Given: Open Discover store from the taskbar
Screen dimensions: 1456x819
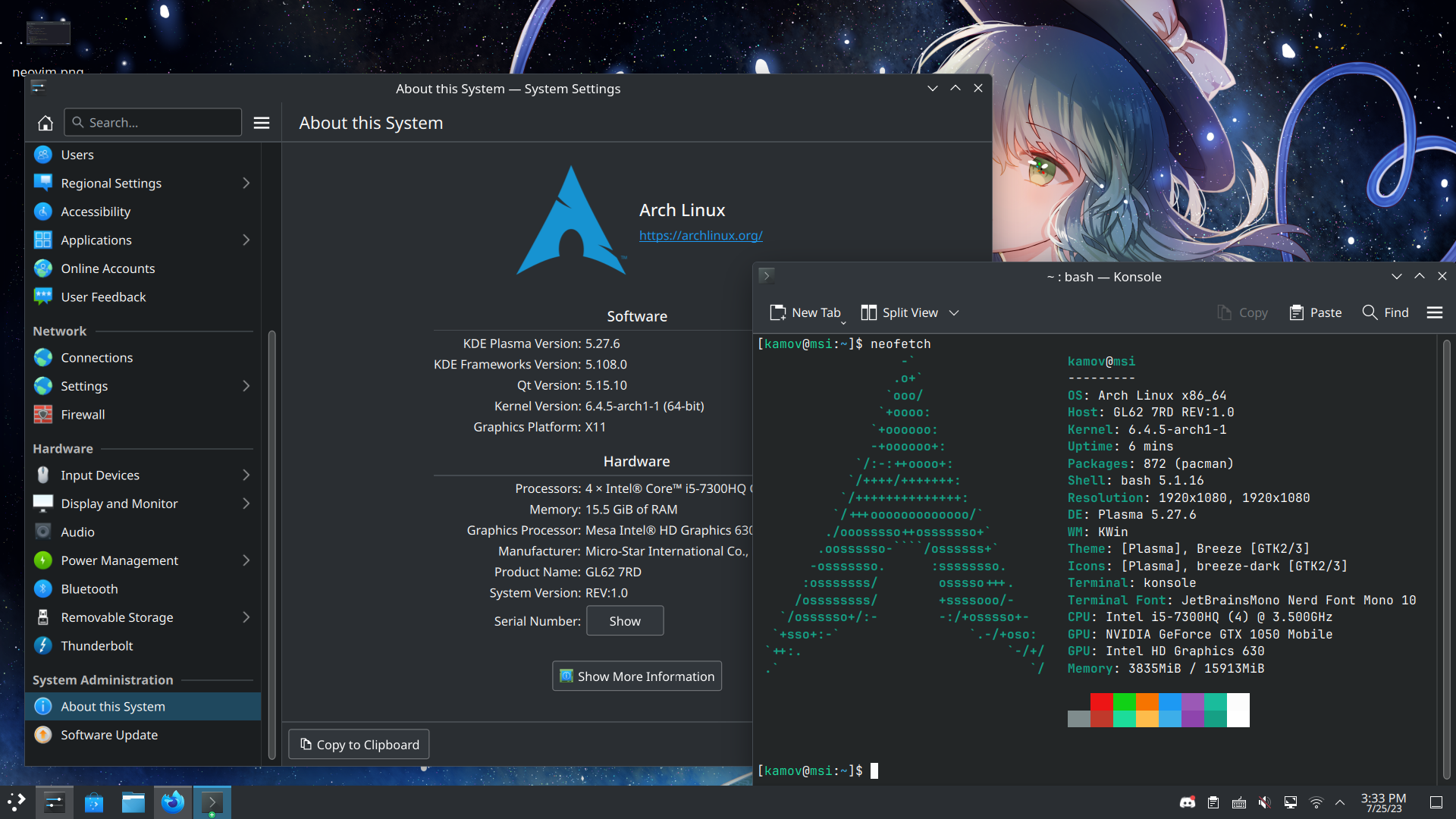Looking at the screenshot, I should point(94,802).
